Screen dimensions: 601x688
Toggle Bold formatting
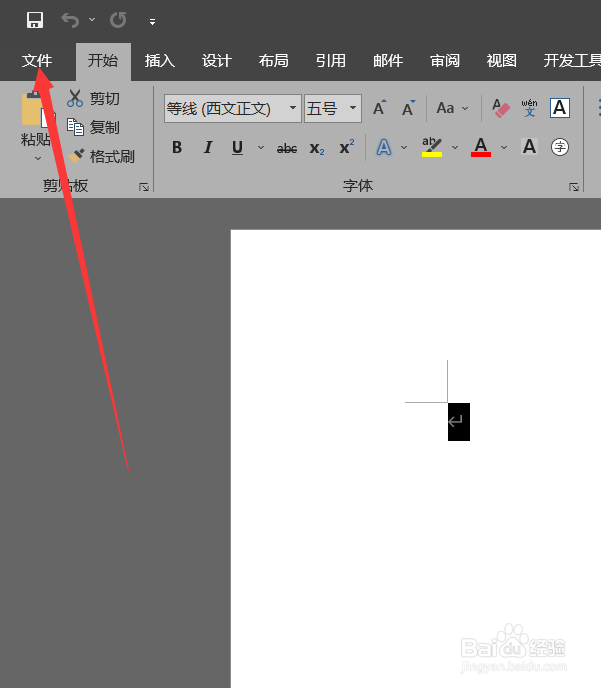pyautogui.click(x=177, y=147)
